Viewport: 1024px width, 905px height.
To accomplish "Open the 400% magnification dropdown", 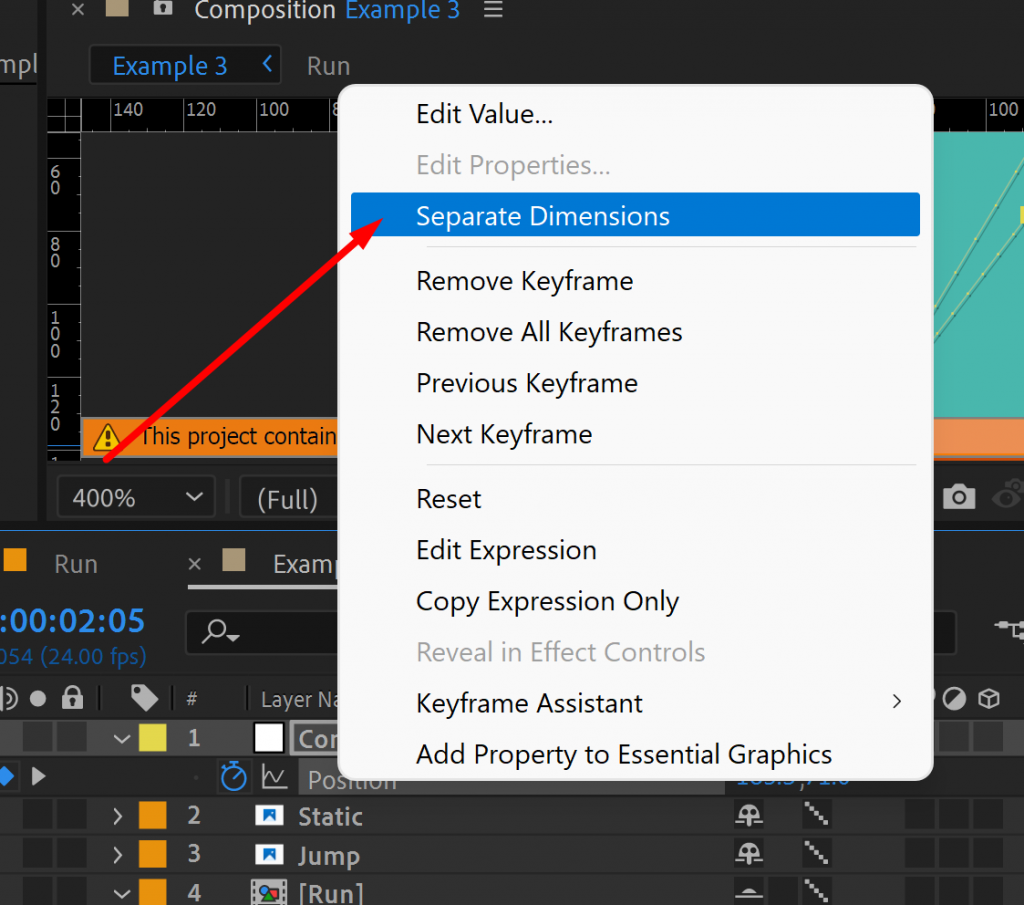I will click(135, 497).
